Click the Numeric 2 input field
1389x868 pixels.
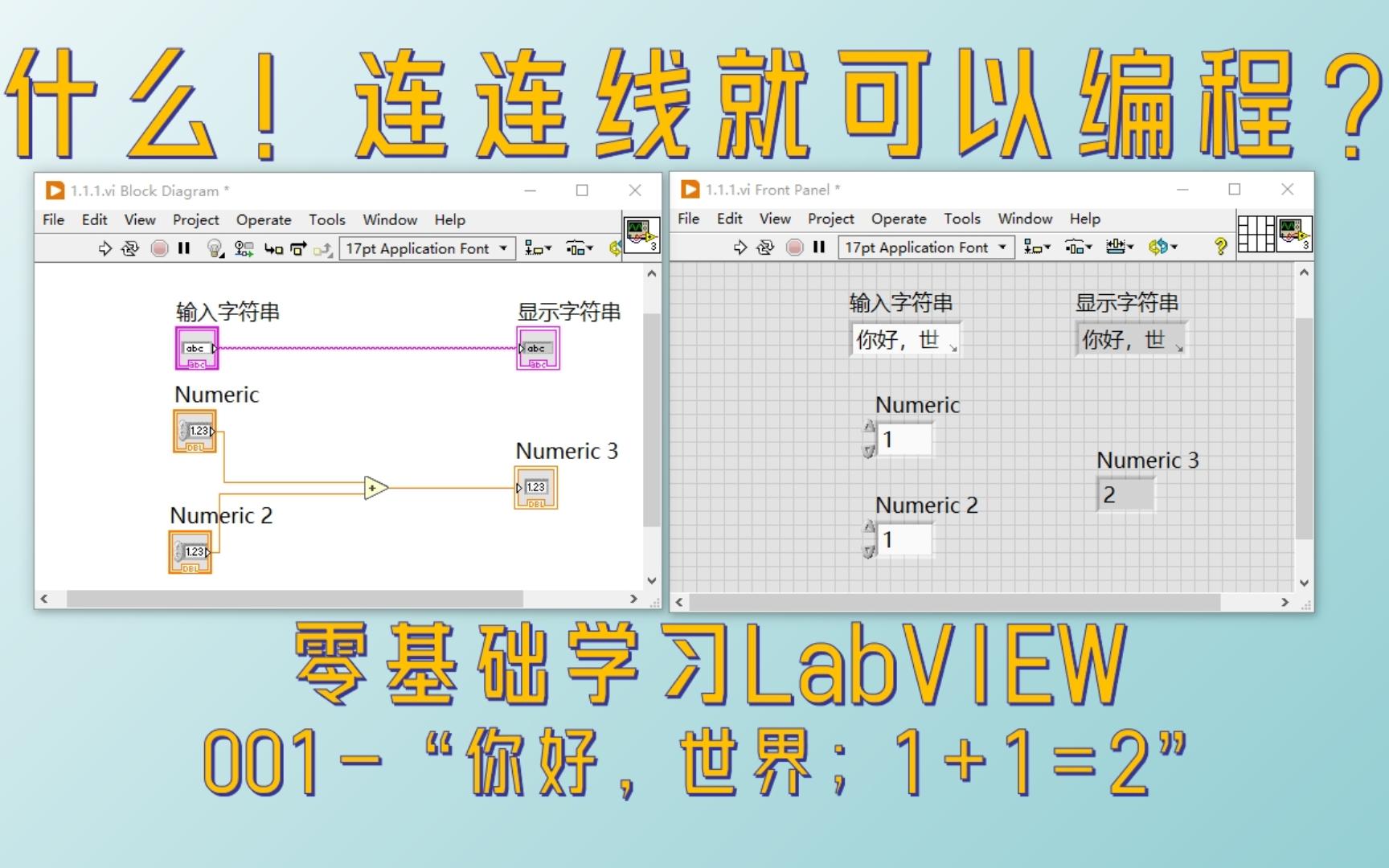(x=905, y=539)
